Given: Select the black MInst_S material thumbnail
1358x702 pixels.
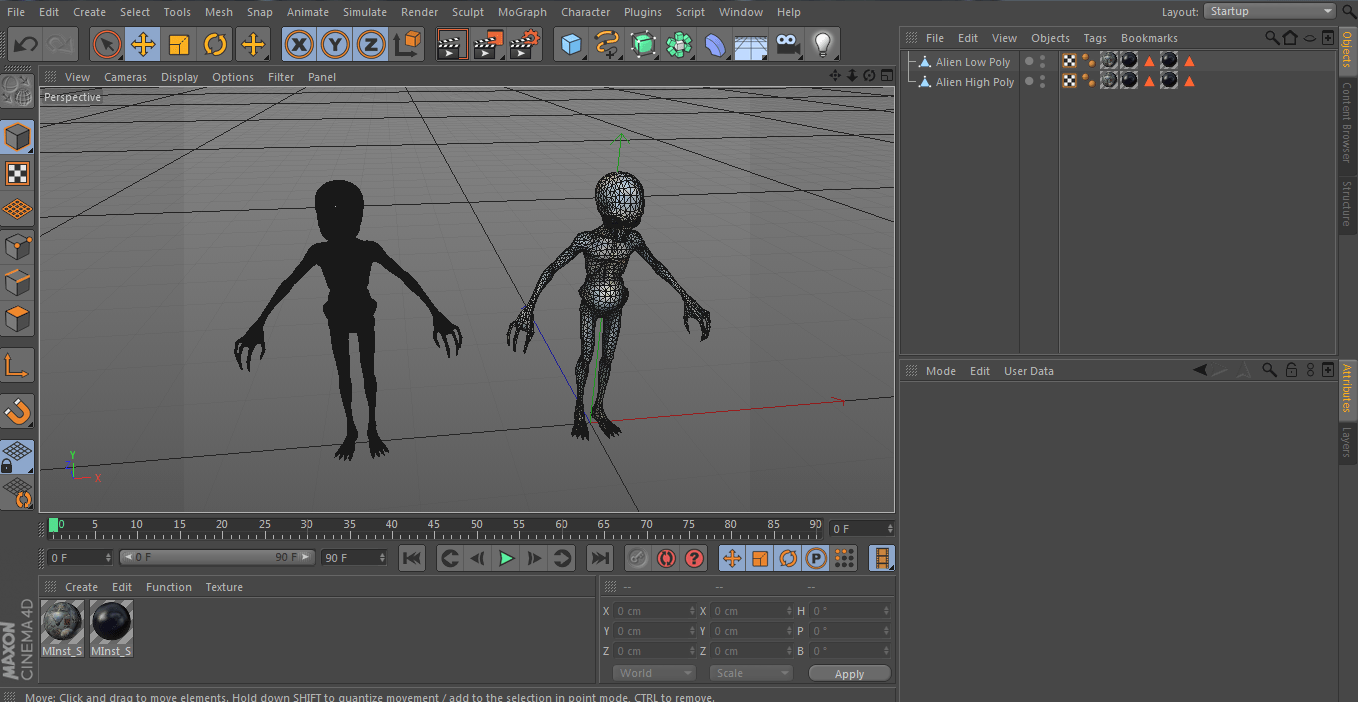Looking at the screenshot, I should pos(111,623).
